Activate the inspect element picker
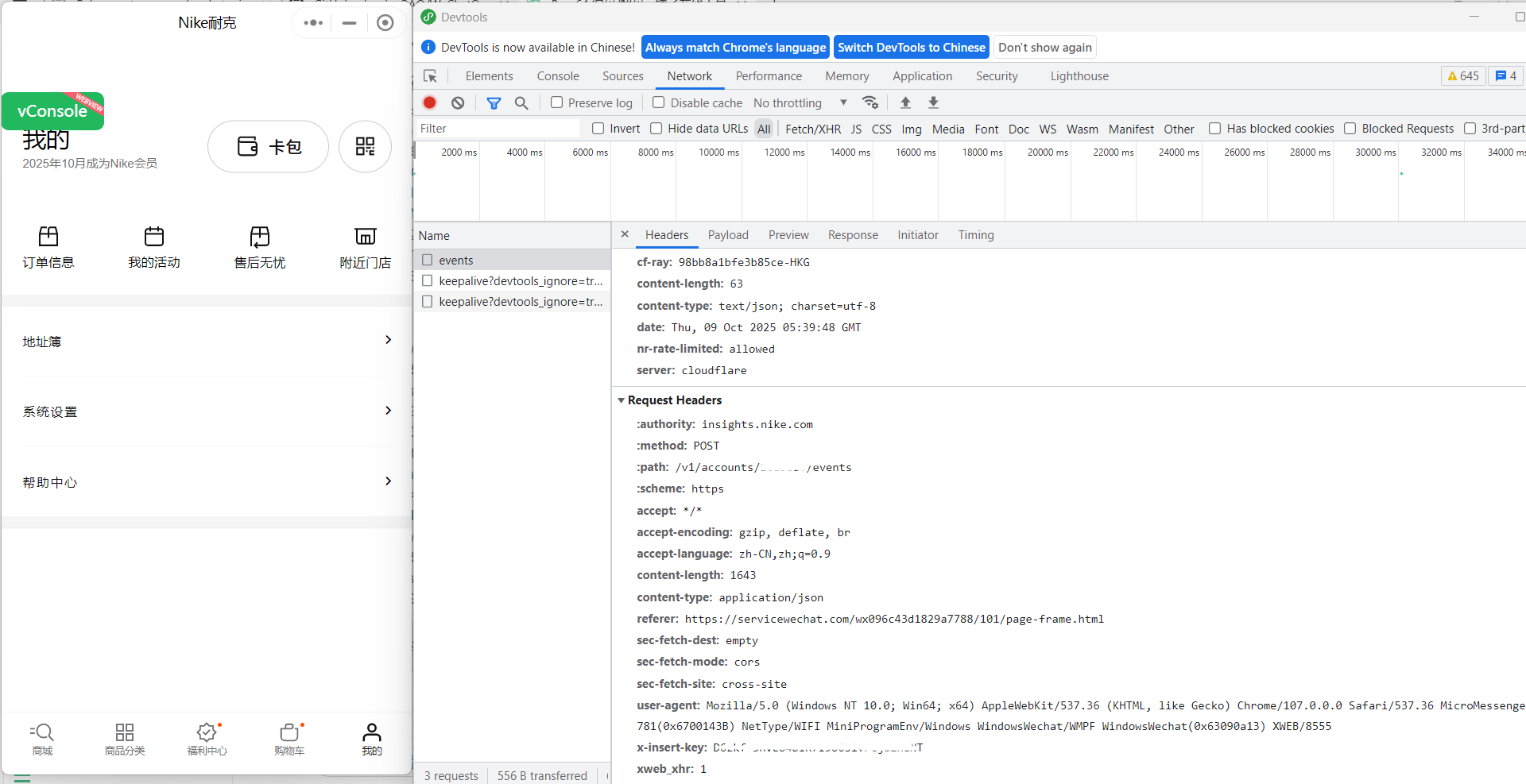 pyautogui.click(x=430, y=76)
